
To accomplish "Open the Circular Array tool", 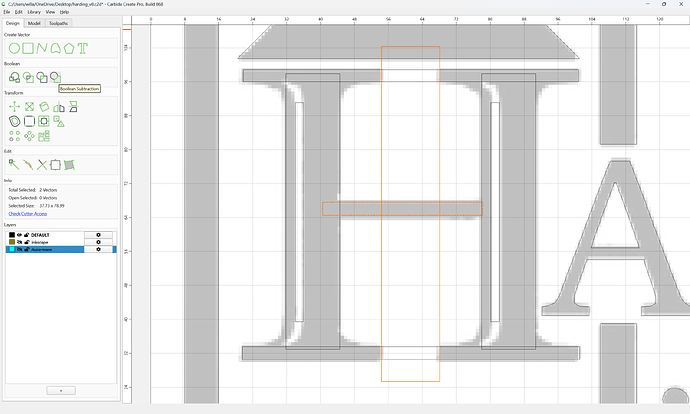I will pos(29,136).
